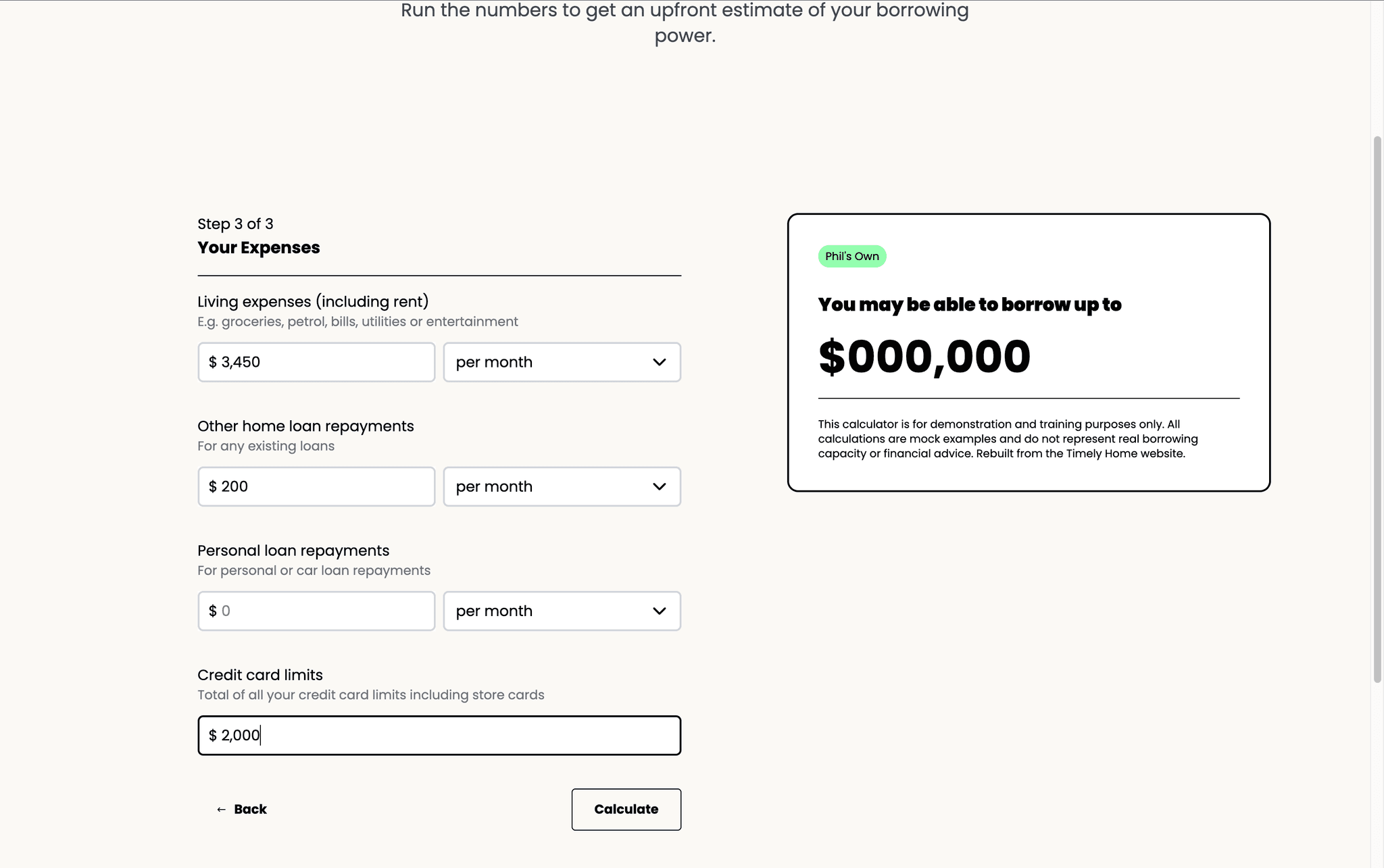Screen dimensions: 1384x868
Task: Click the Phil's Own green badge
Action: coord(852,256)
